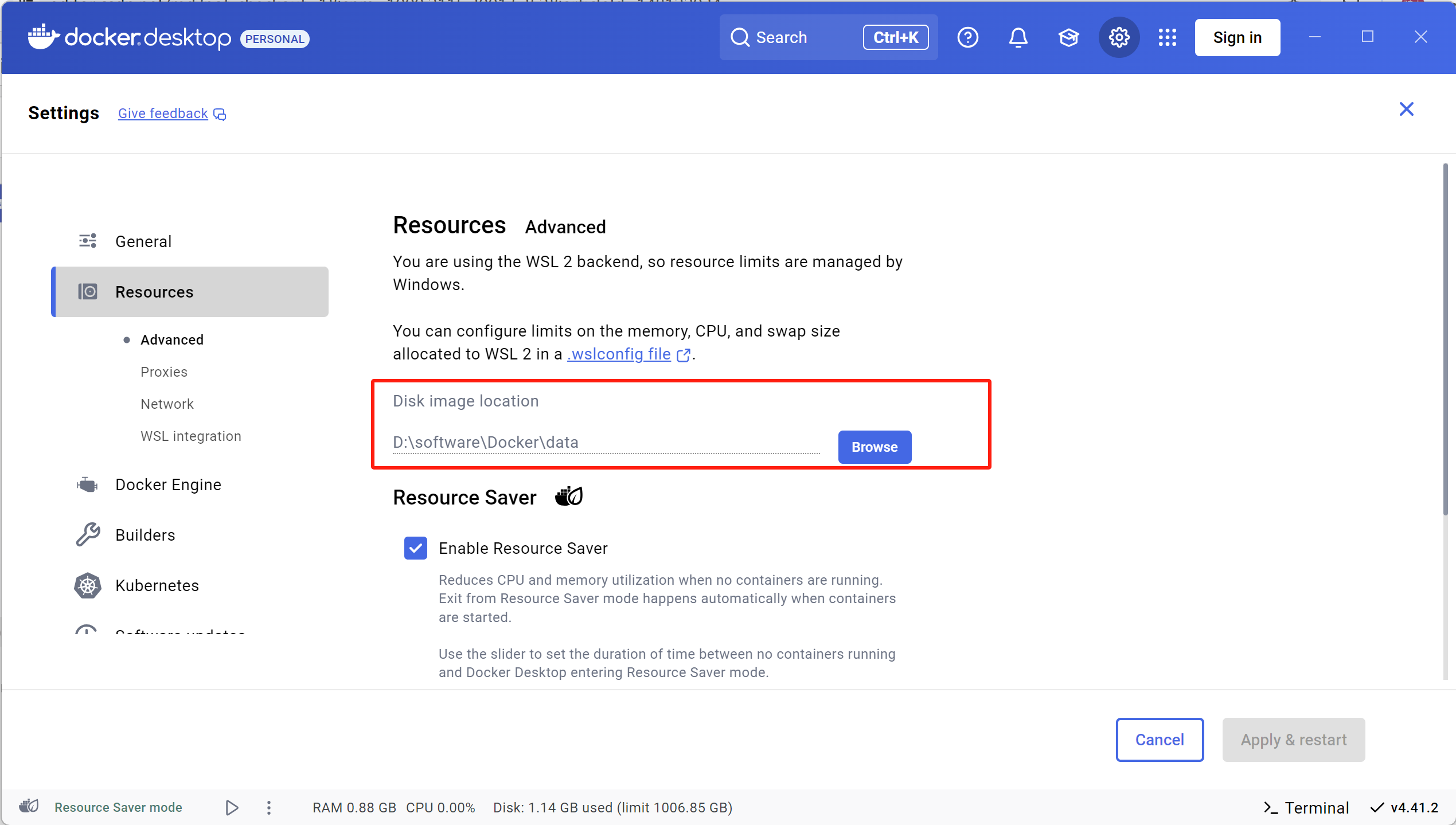Open the three-dot menu in status bar
This screenshot has height=825, width=1456.
pyautogui.click(x=269, y=807)
